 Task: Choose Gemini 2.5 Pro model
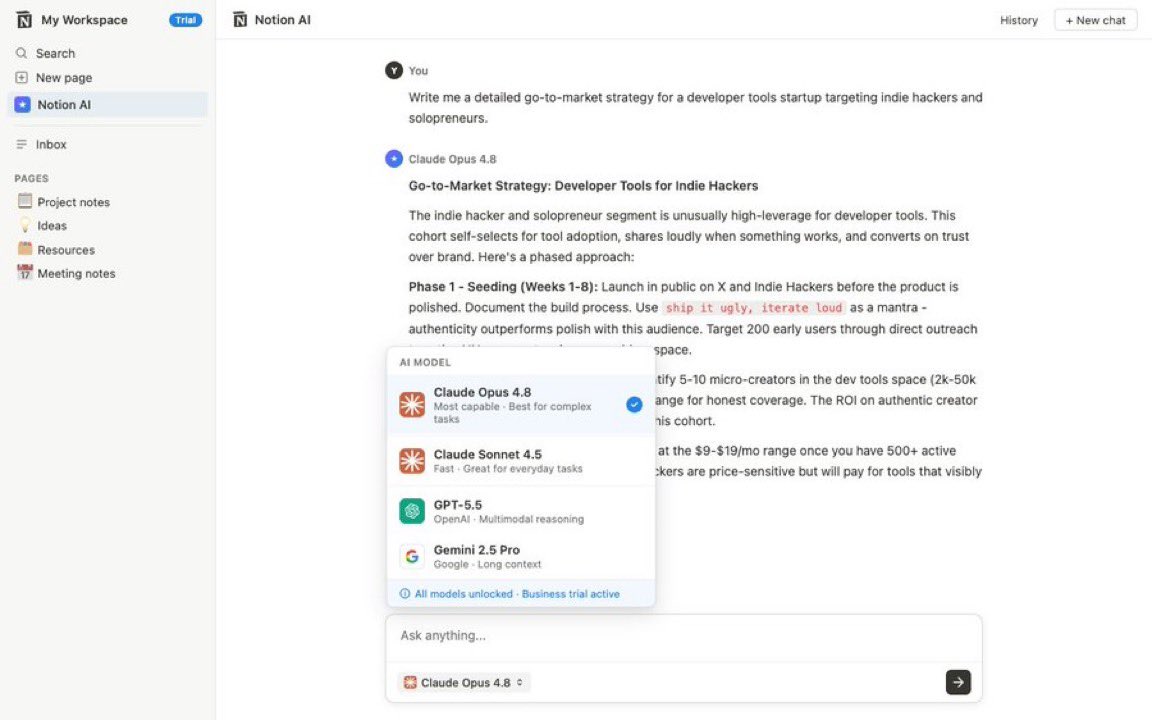tap(521, 556)
